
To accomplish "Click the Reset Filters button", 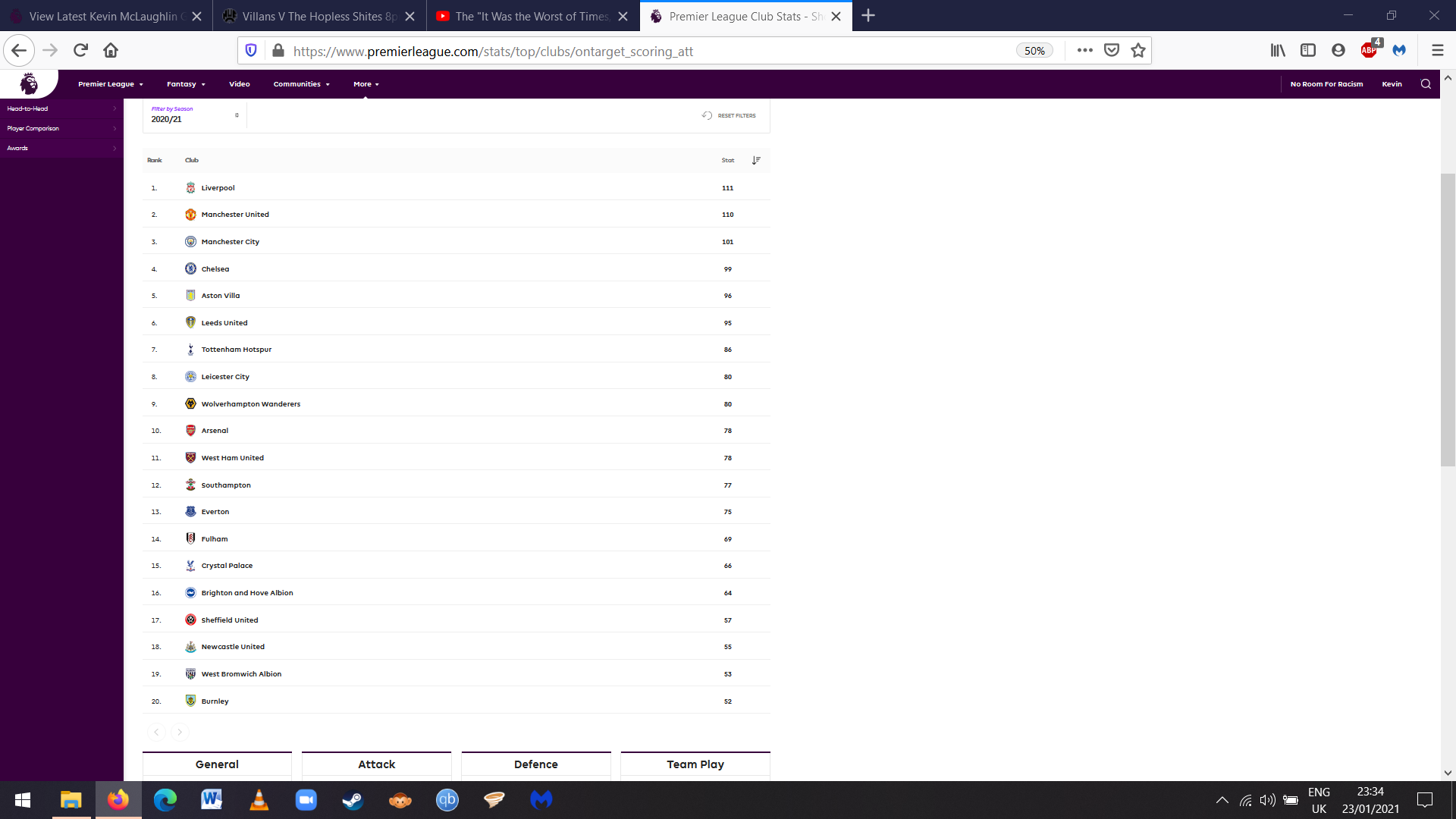I will point(729,115).
